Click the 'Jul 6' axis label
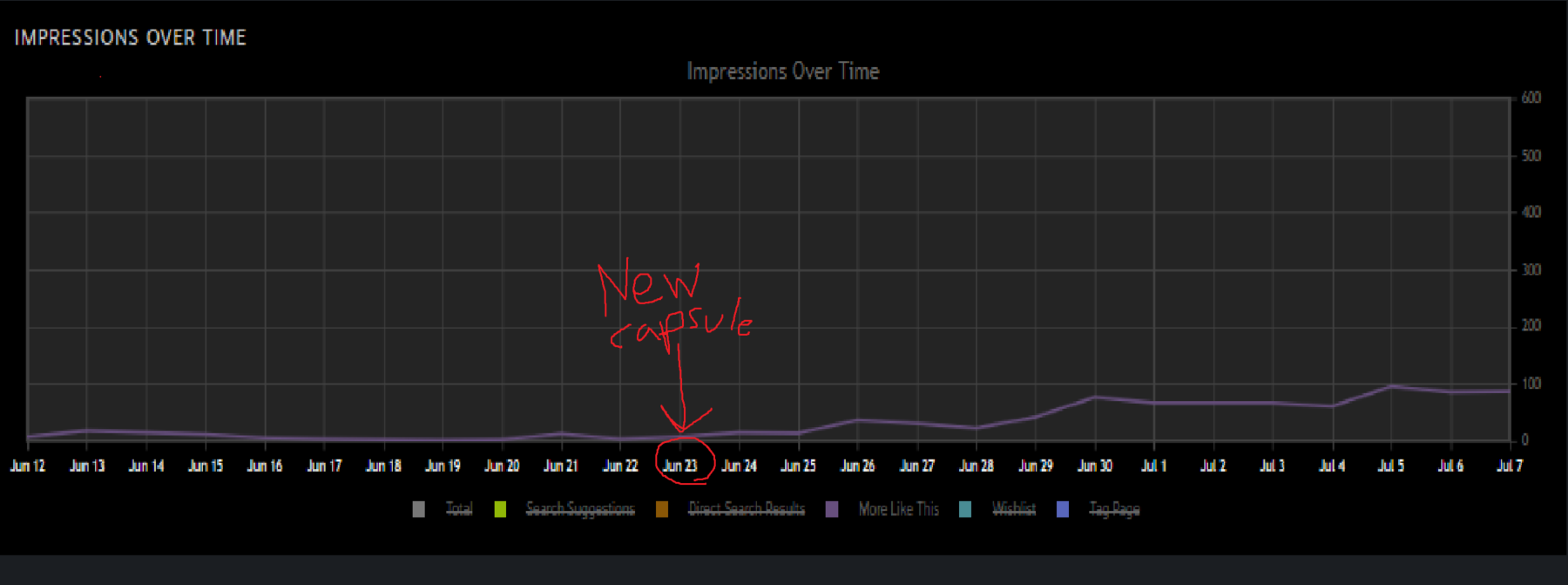Image resolution: width=1568 pixels, height=585 pixels. (1450, 466)
